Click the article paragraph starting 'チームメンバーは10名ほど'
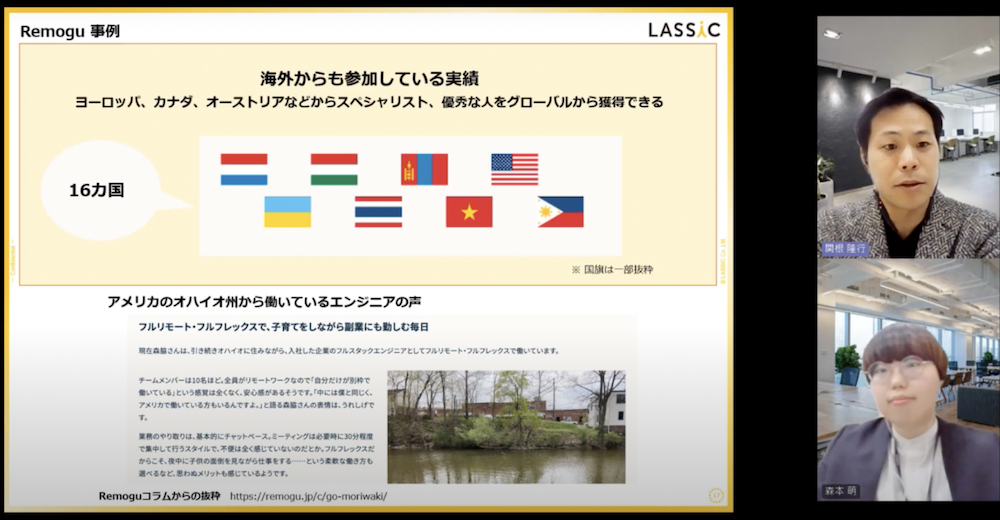 [256, 398]
